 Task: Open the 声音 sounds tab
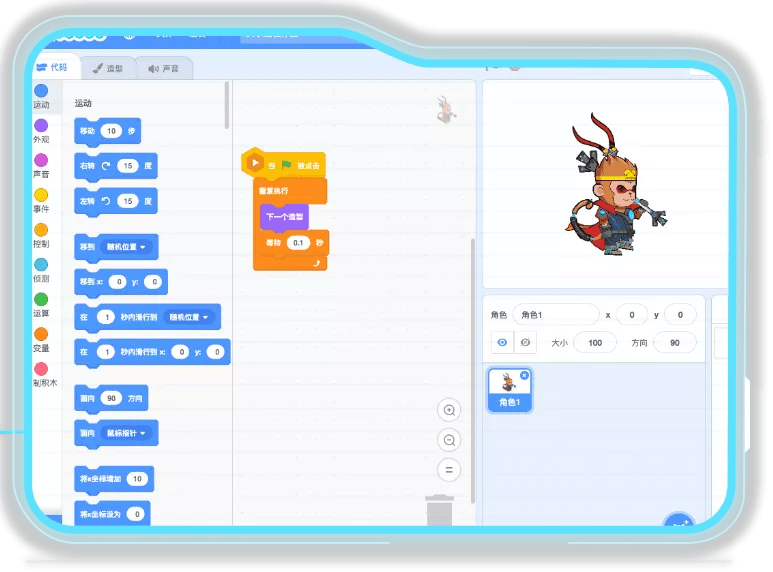(x=164, y=69)
